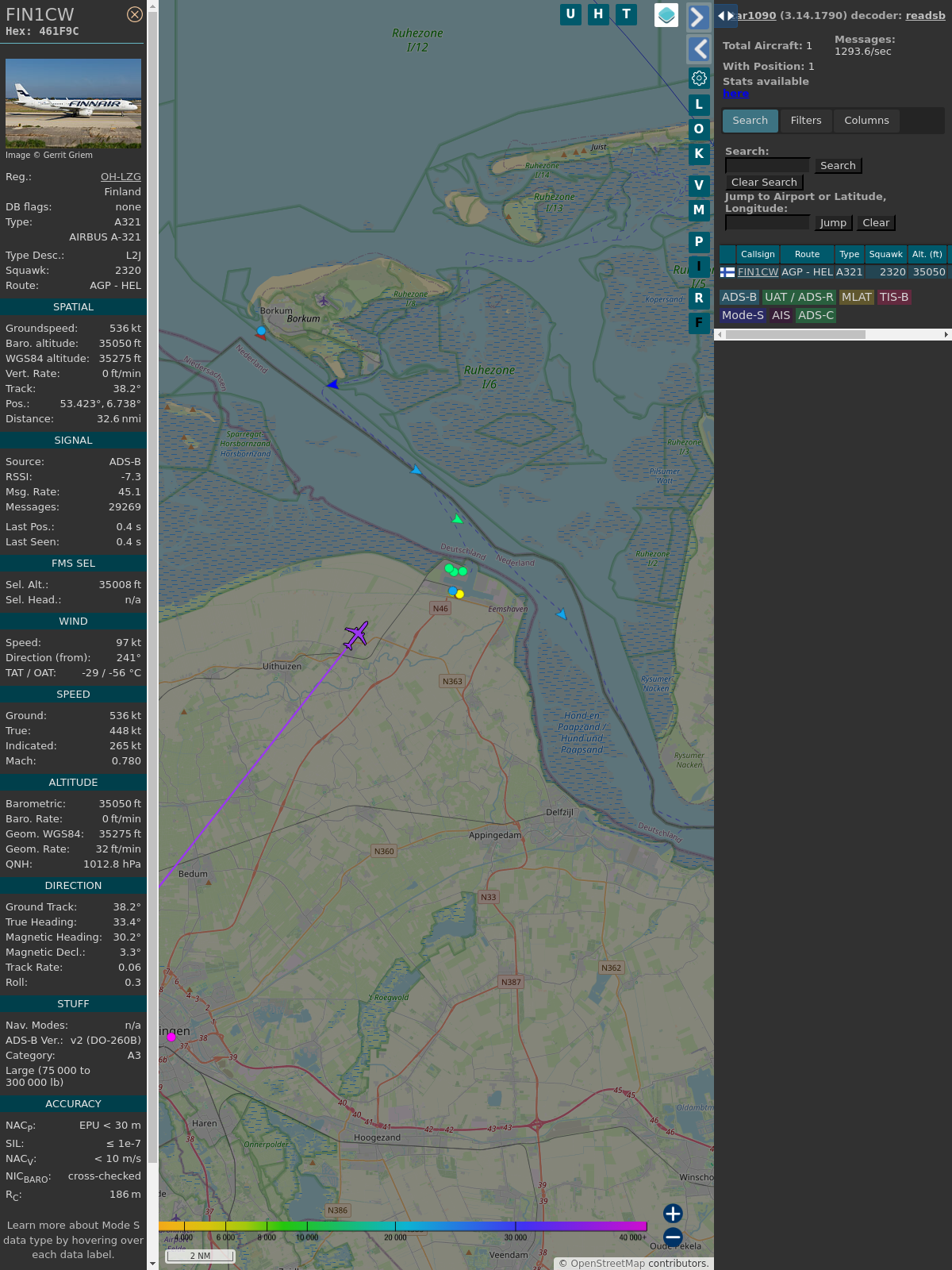This screenshot has height=1270, width=952.
Task: Click the Finnish flag icon in aircraft table
Action: pos(727,272)
